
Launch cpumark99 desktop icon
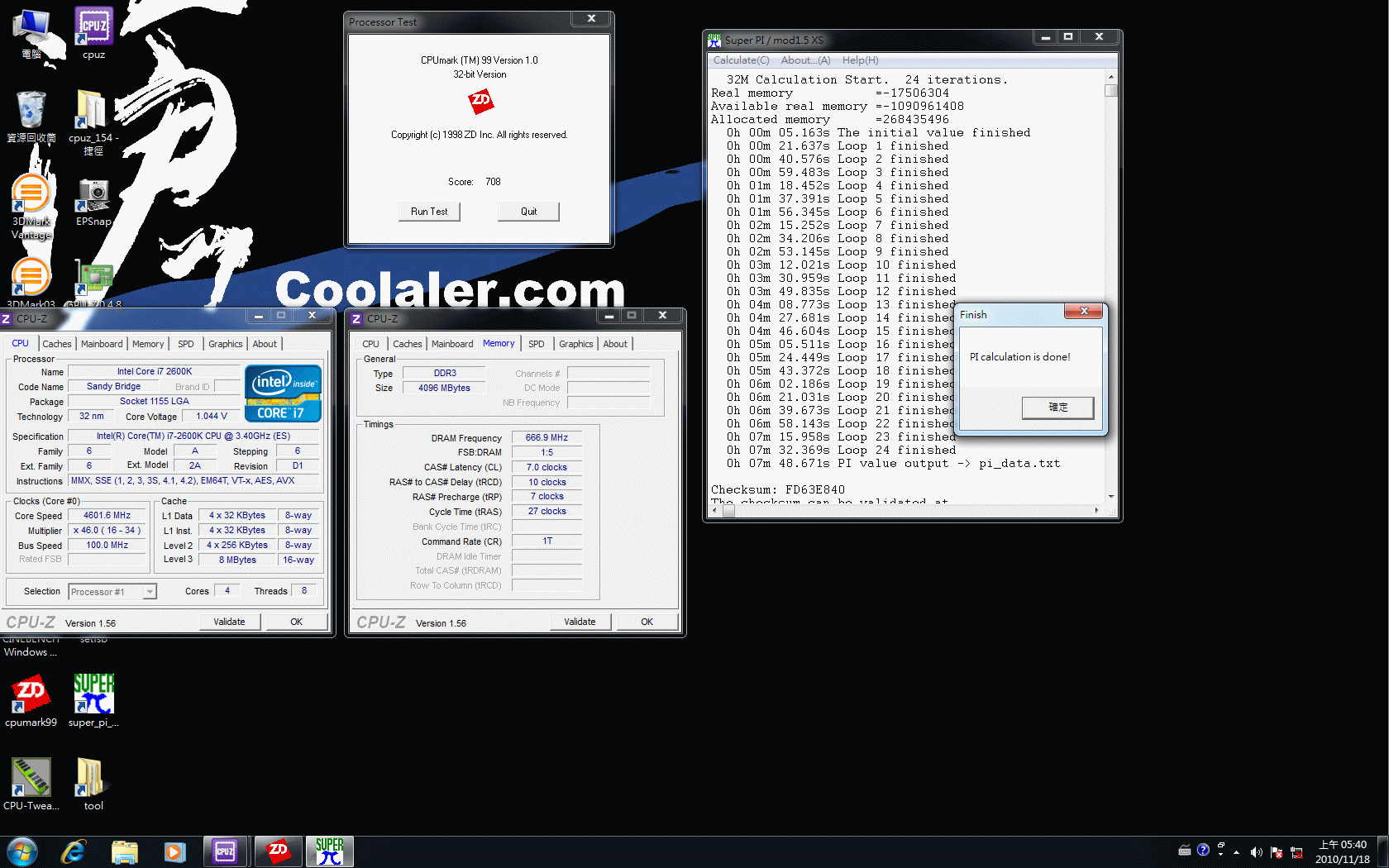pos(31,701)
